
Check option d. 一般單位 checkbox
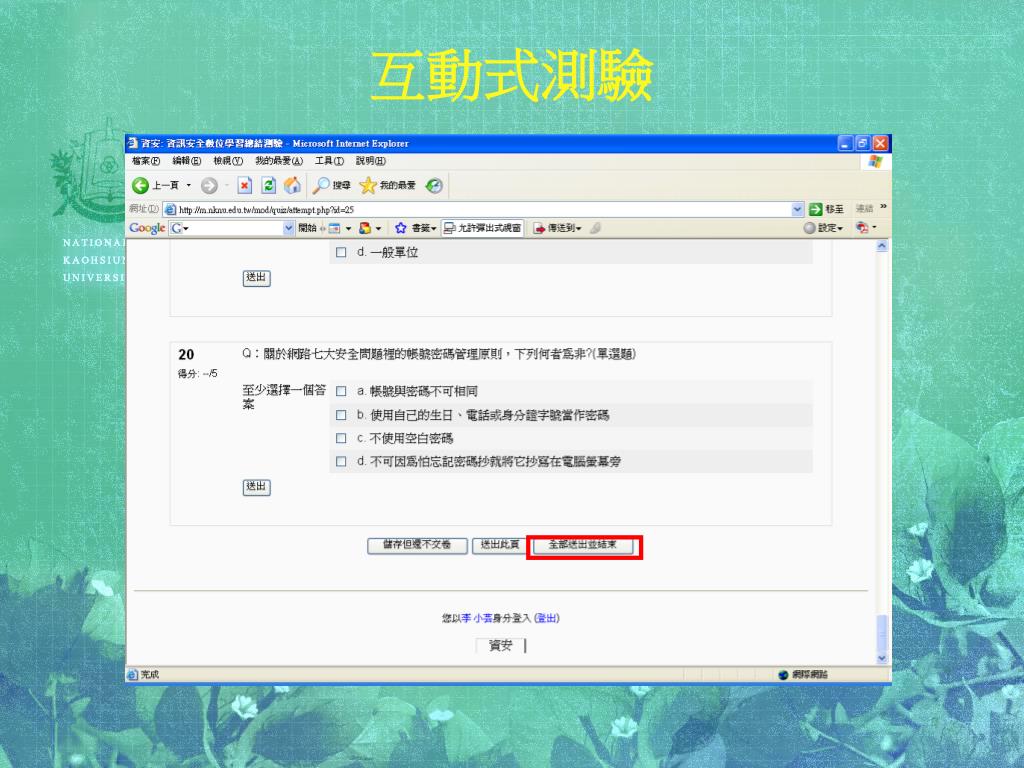(x=341, y=252)
